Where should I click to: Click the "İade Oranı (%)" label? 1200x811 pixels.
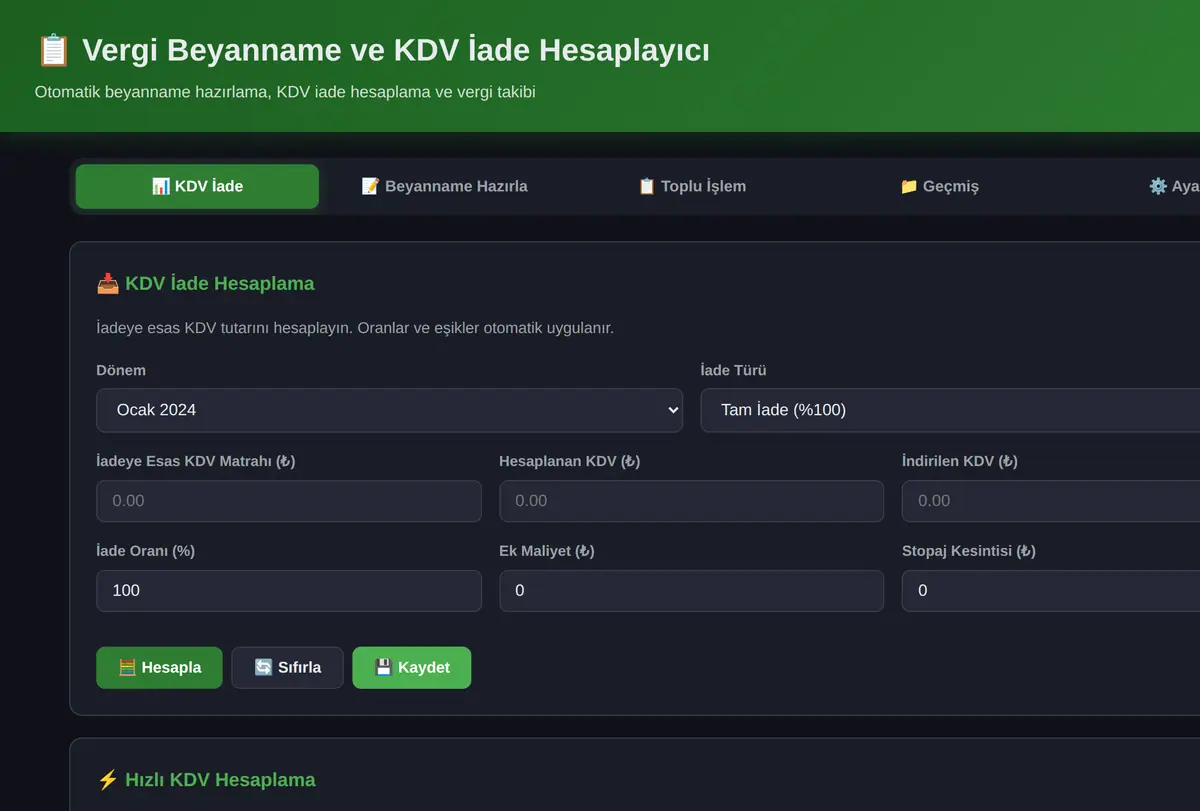pos(145,551)
